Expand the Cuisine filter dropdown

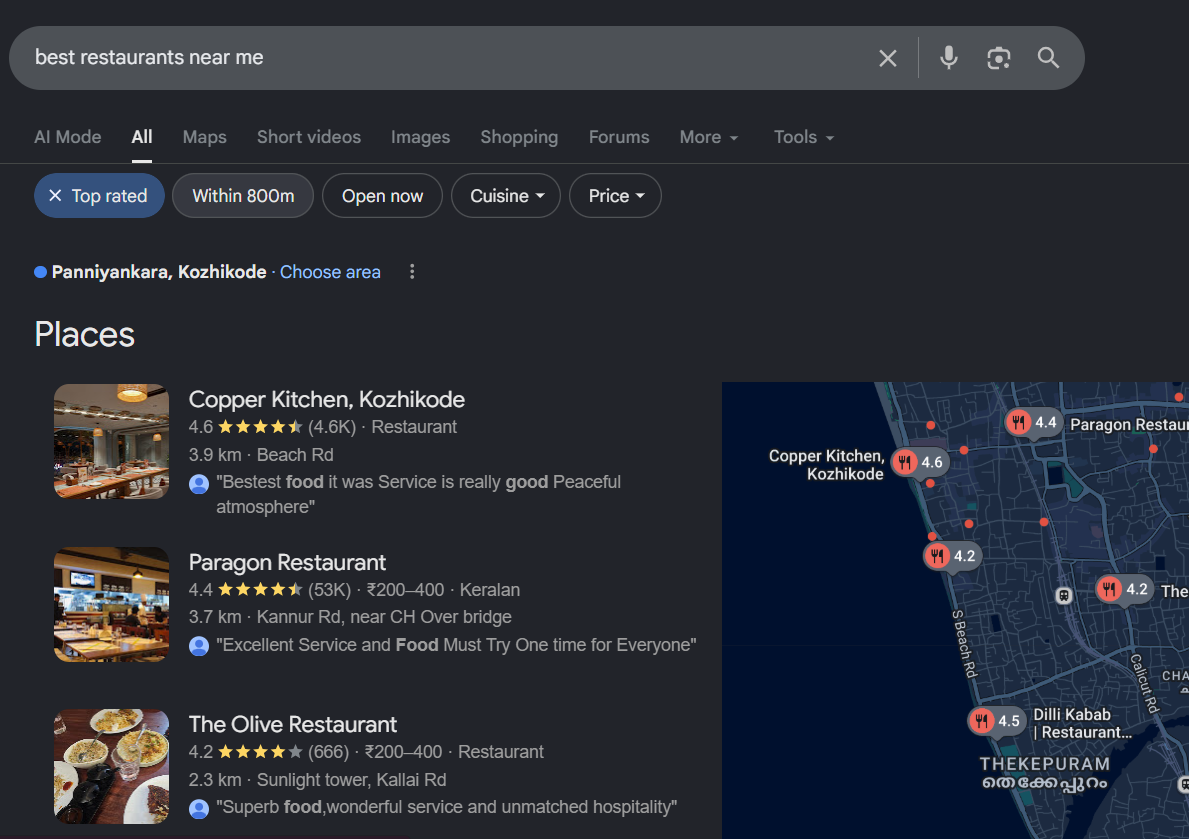click(x=506, y=196)
